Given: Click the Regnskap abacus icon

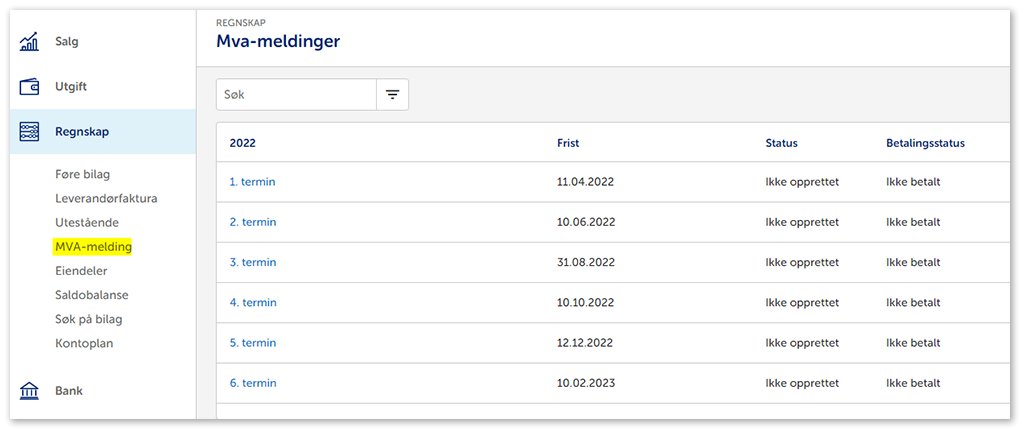Looking at the screenshot, I should [x=29, y=131].
